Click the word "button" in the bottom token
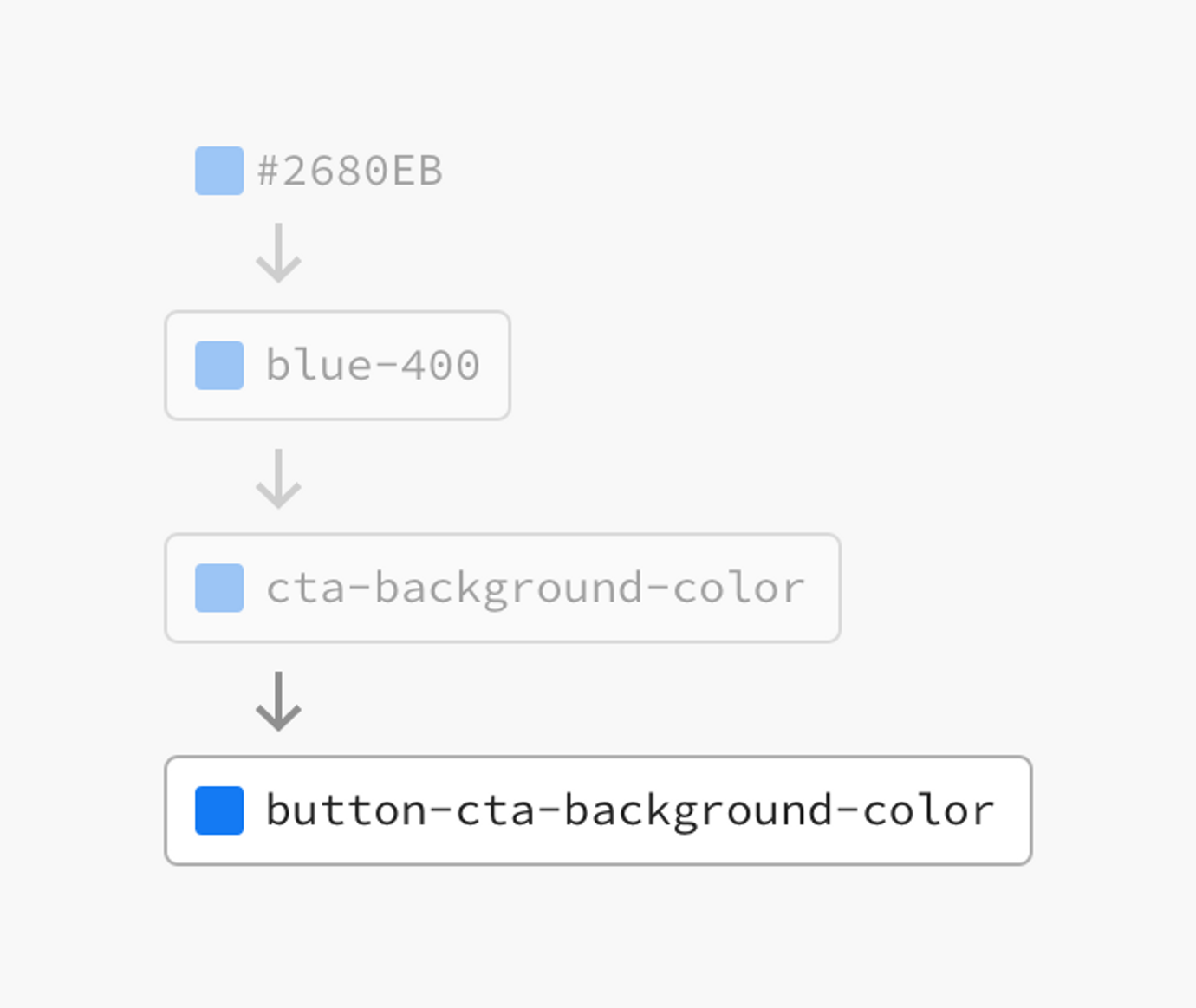1196x1008 pixels. 346,810
